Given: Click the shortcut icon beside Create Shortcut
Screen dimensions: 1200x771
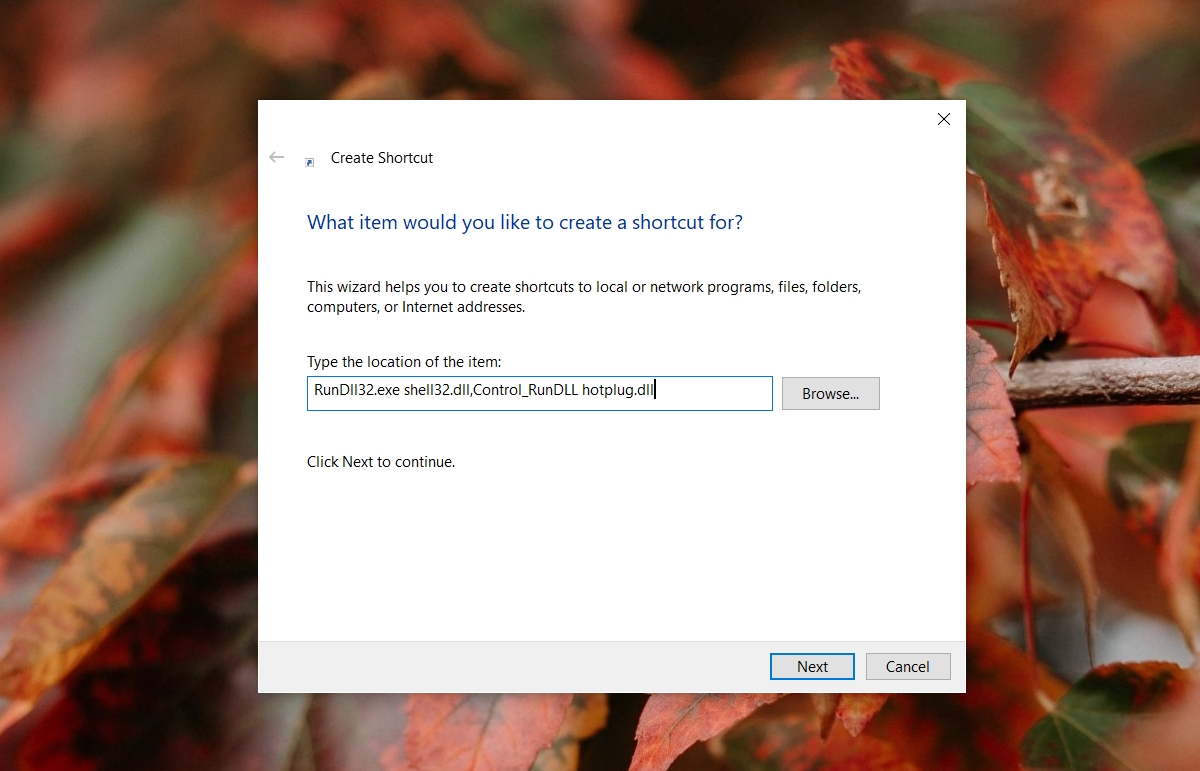Looking at the screenshot, I should (310, 161).
